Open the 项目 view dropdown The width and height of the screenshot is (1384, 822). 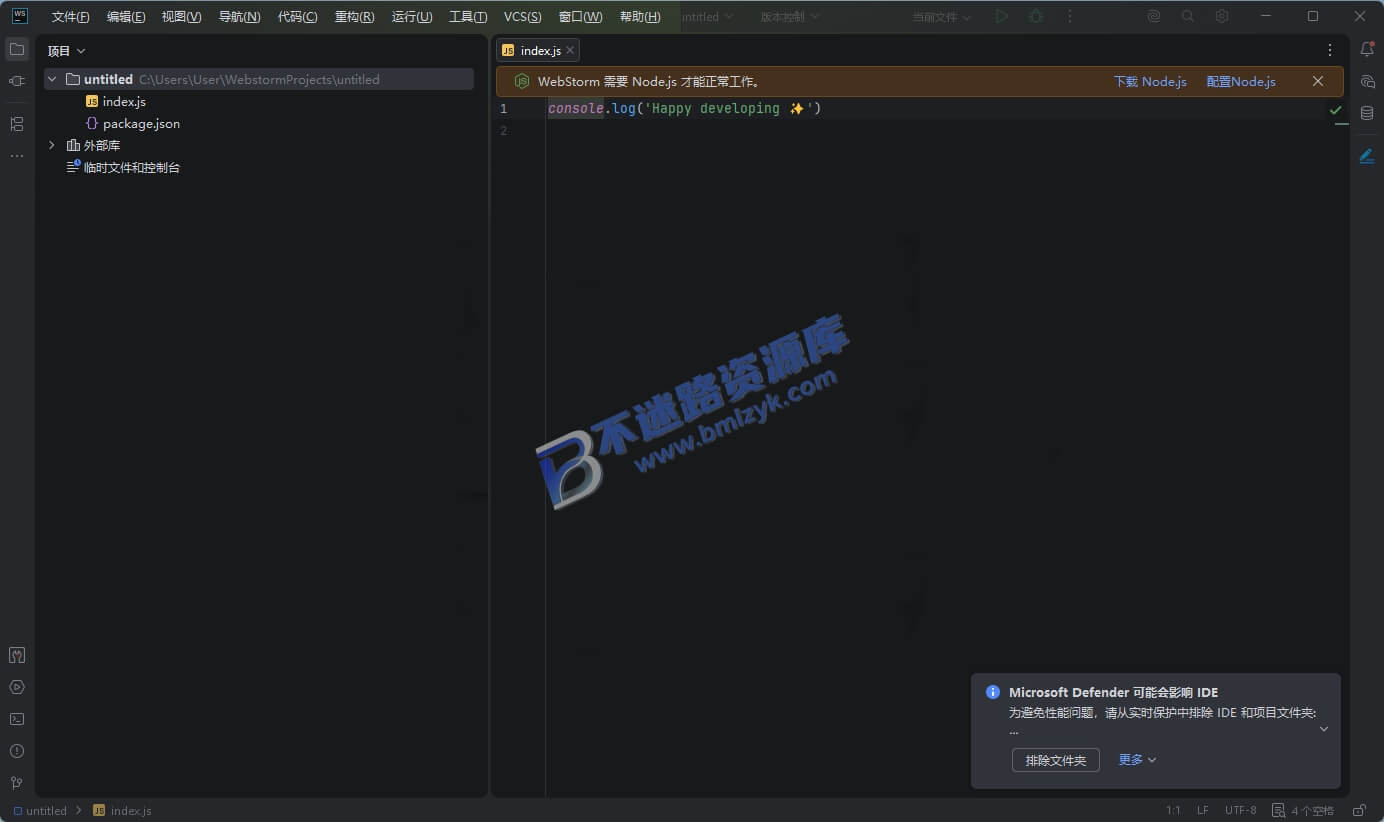[x=67, y=50]
